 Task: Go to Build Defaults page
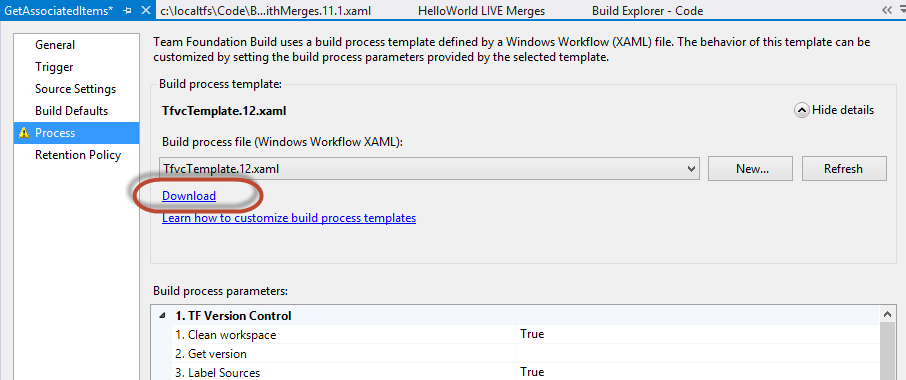pyautogui.click(x=72, y=111)
